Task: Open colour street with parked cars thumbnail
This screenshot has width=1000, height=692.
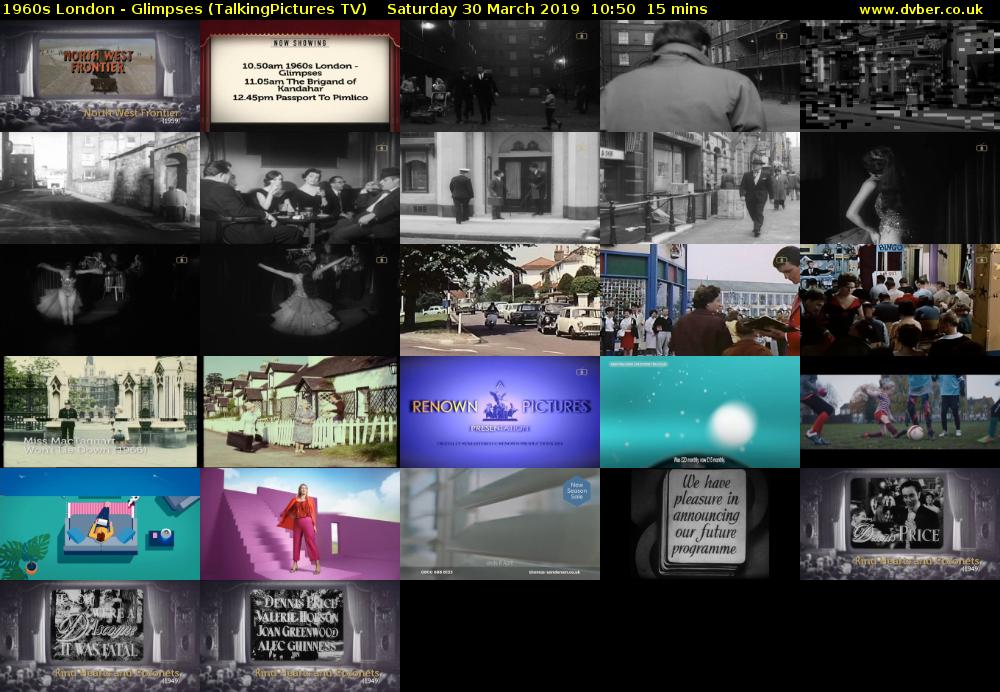Action: [x=500, y=300]
